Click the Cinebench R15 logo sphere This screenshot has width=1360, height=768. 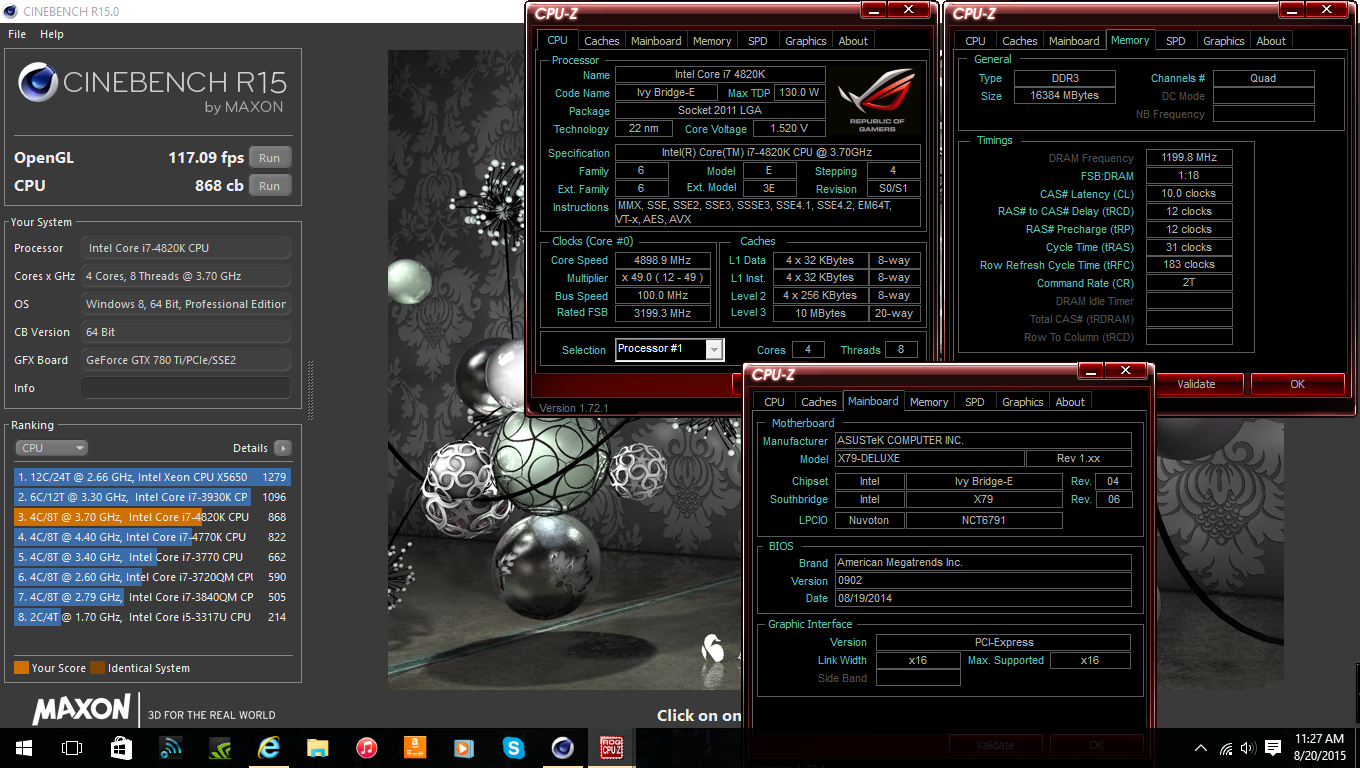pyautogui.click(x=36, y=83)
